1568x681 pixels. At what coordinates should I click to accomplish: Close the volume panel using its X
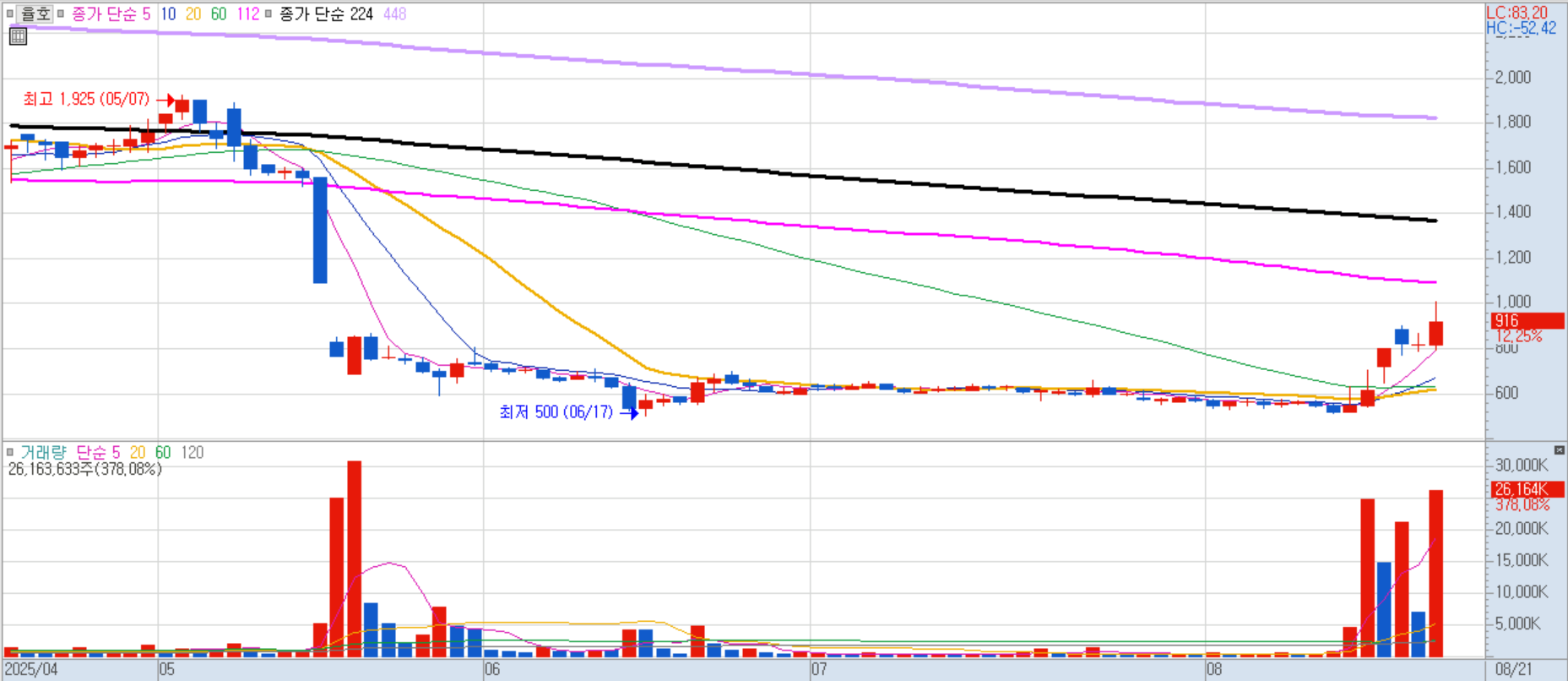pyautogui.click(x=1559, y=449)
